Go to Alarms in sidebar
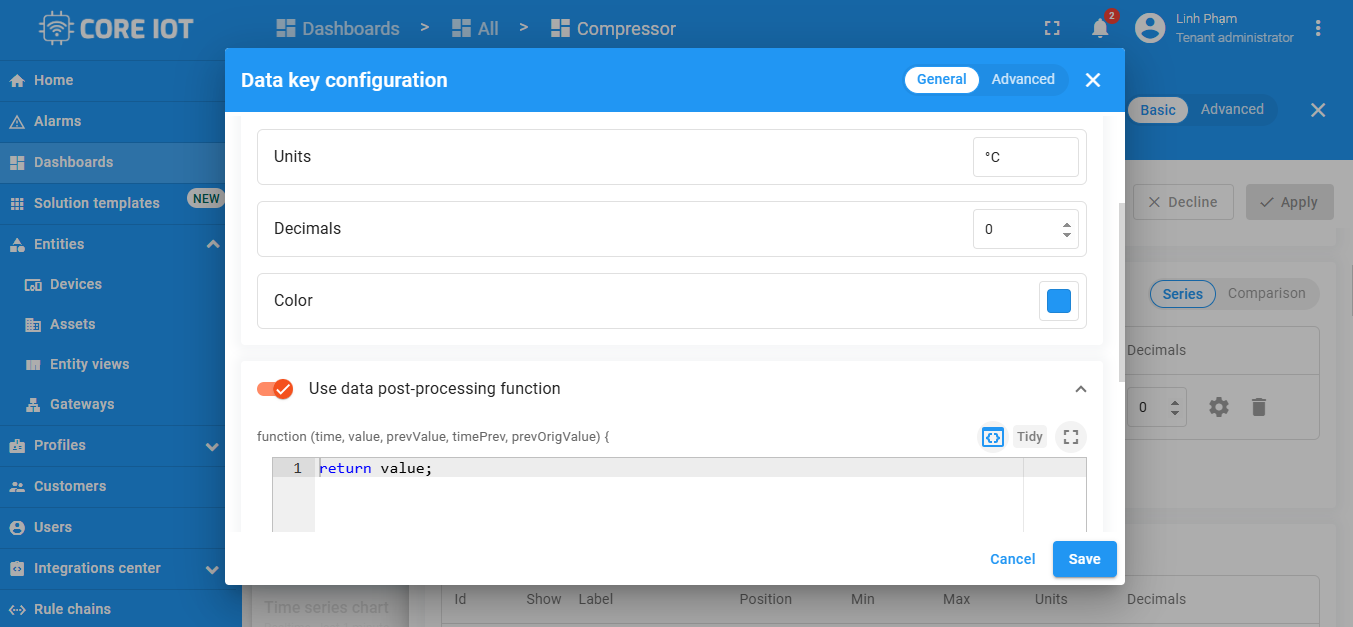This screenshot has width=1353, height=627. tap(57, 121)
